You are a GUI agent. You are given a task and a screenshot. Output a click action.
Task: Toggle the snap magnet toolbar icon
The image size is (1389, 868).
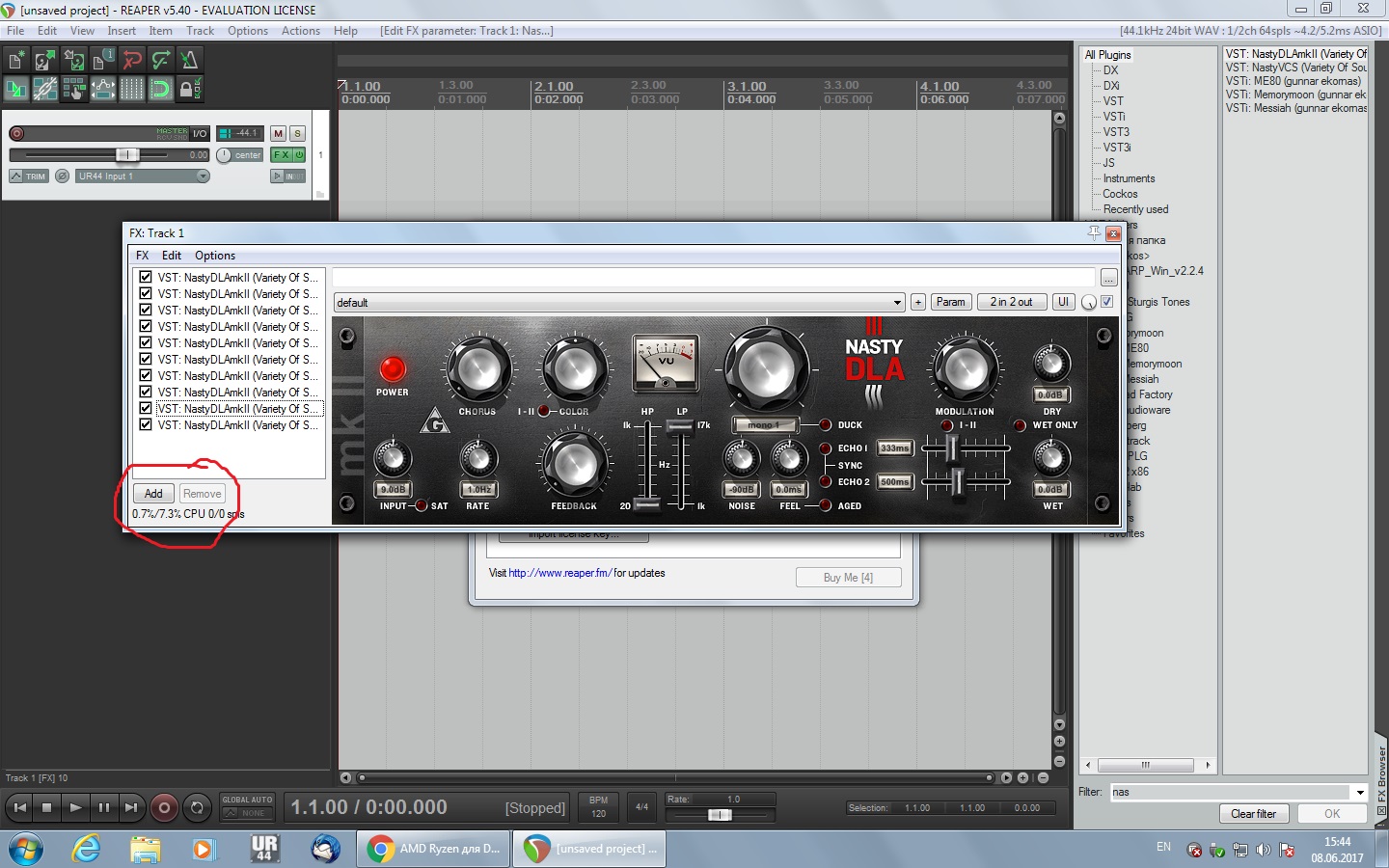[161, 90]
